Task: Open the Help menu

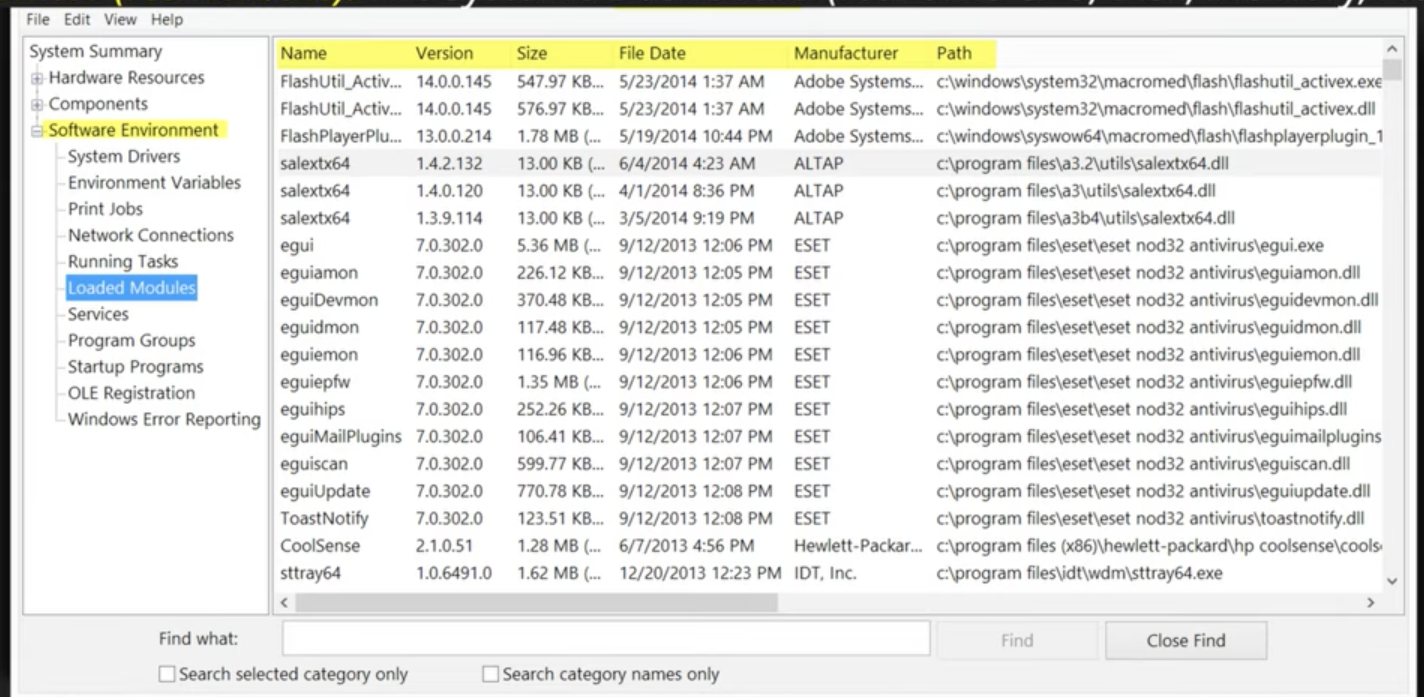Action: [167, 19]
